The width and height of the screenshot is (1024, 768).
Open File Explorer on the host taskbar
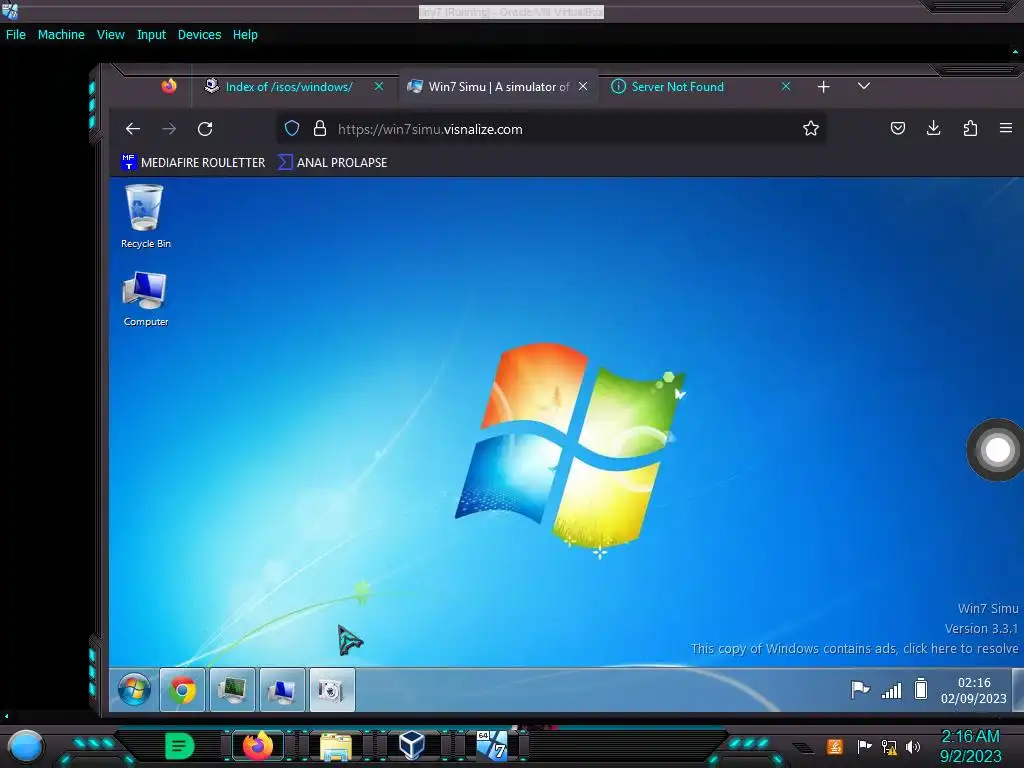(x=336, y=746)
